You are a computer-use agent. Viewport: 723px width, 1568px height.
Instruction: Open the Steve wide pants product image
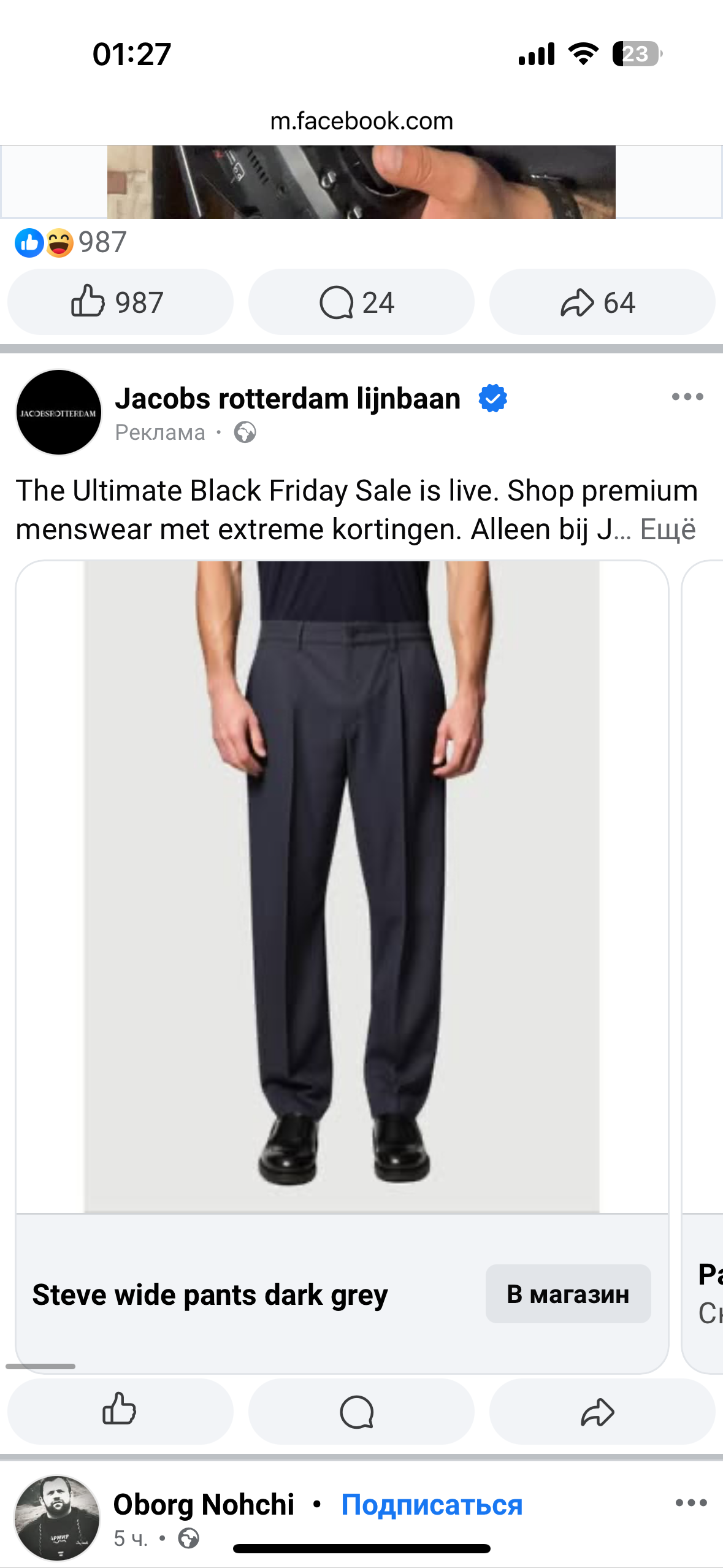coord(342,886)
